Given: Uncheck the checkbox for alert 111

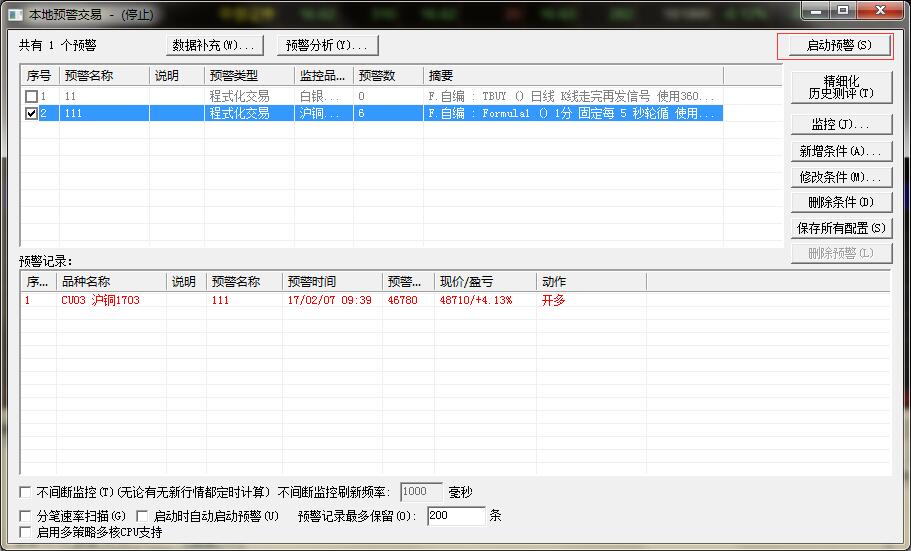Looking at the screenshot, I should (x=32, y=114).
